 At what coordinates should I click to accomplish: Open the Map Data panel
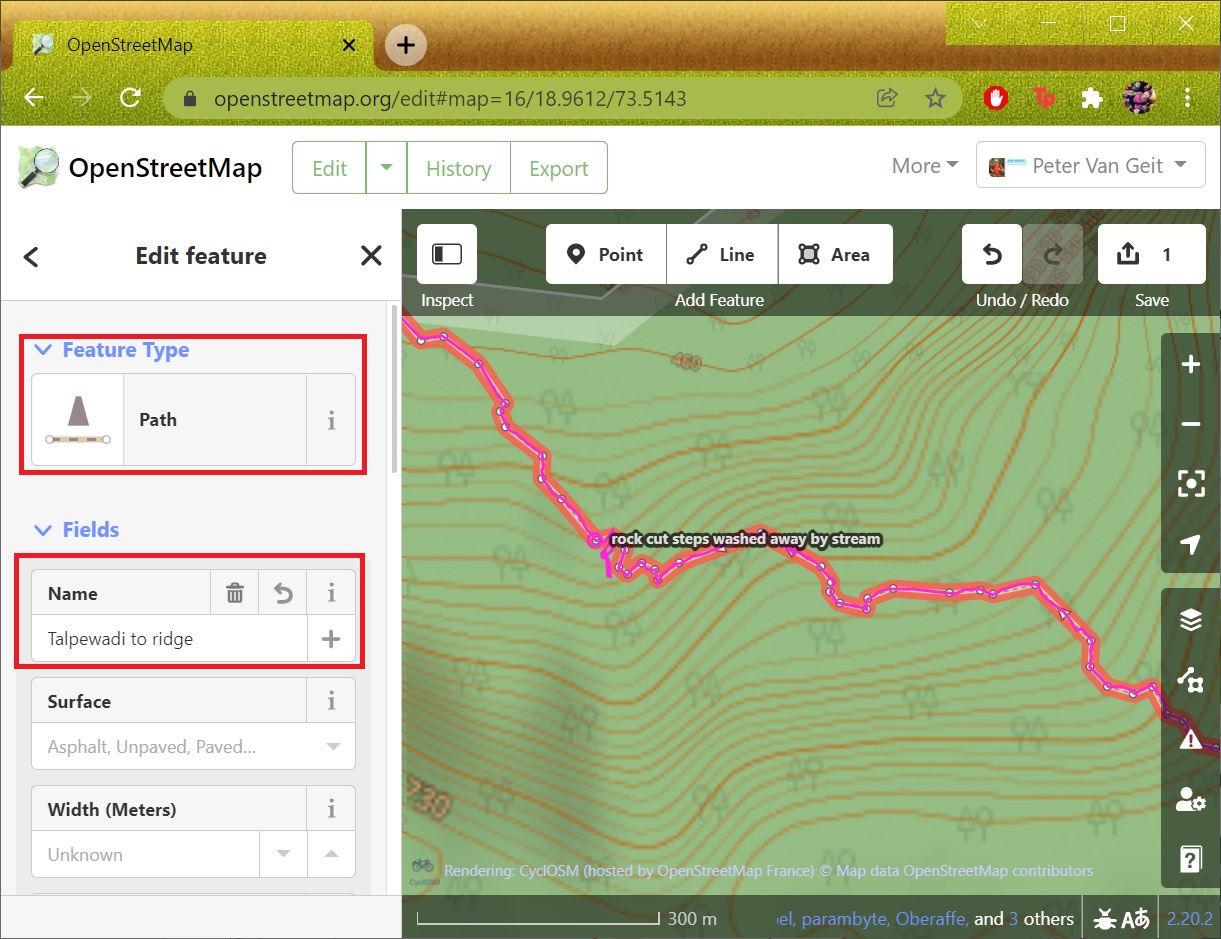coord(1190,680)
